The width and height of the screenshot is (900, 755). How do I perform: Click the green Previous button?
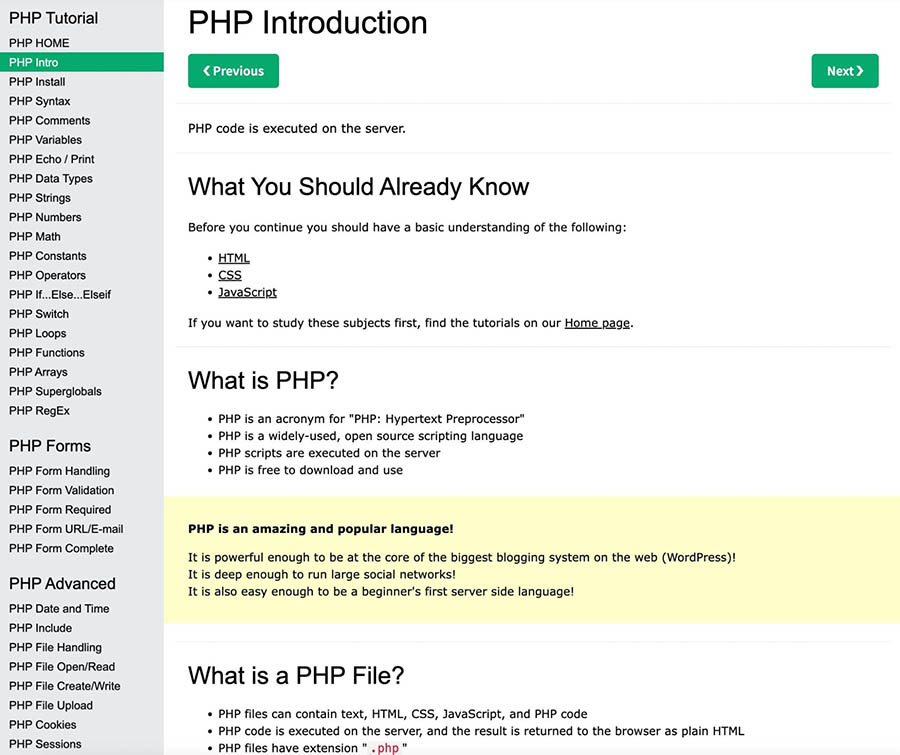(x=233, y=71)
